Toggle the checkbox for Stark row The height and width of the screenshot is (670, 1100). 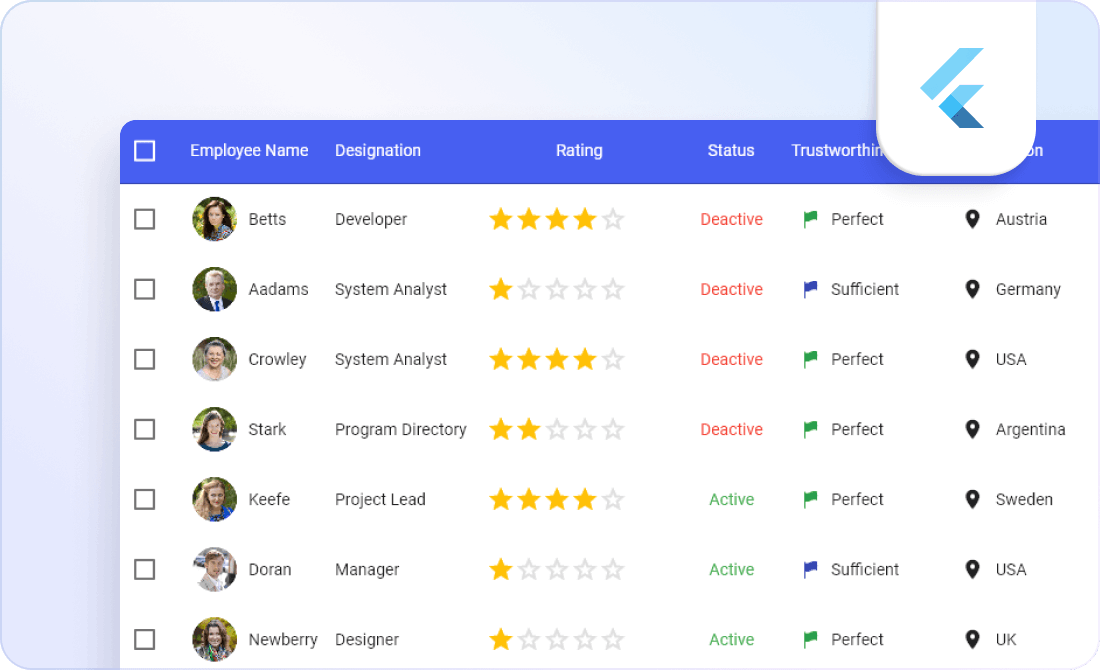click(145, 429)
